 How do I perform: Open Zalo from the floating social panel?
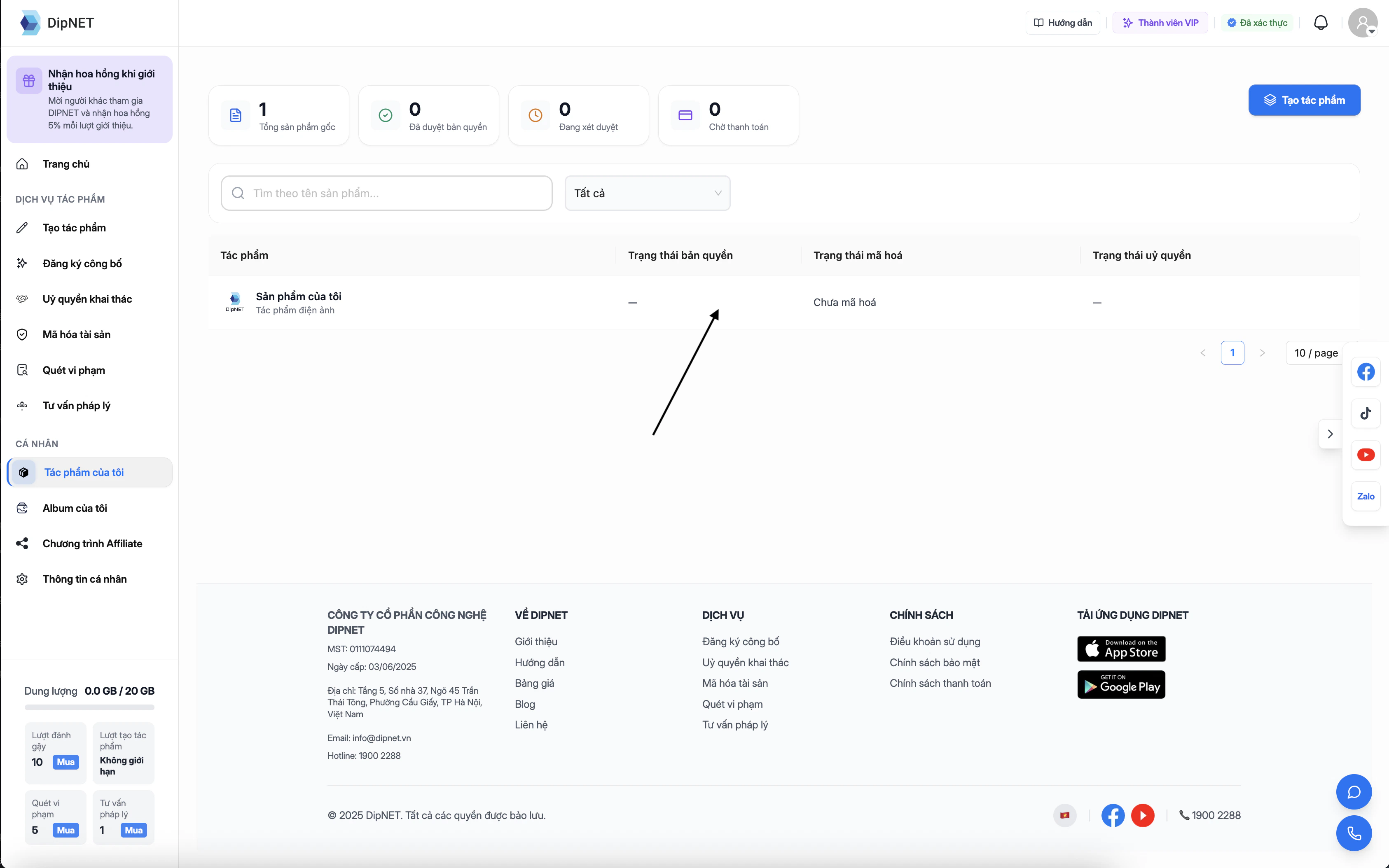(x=1366, y=496)
